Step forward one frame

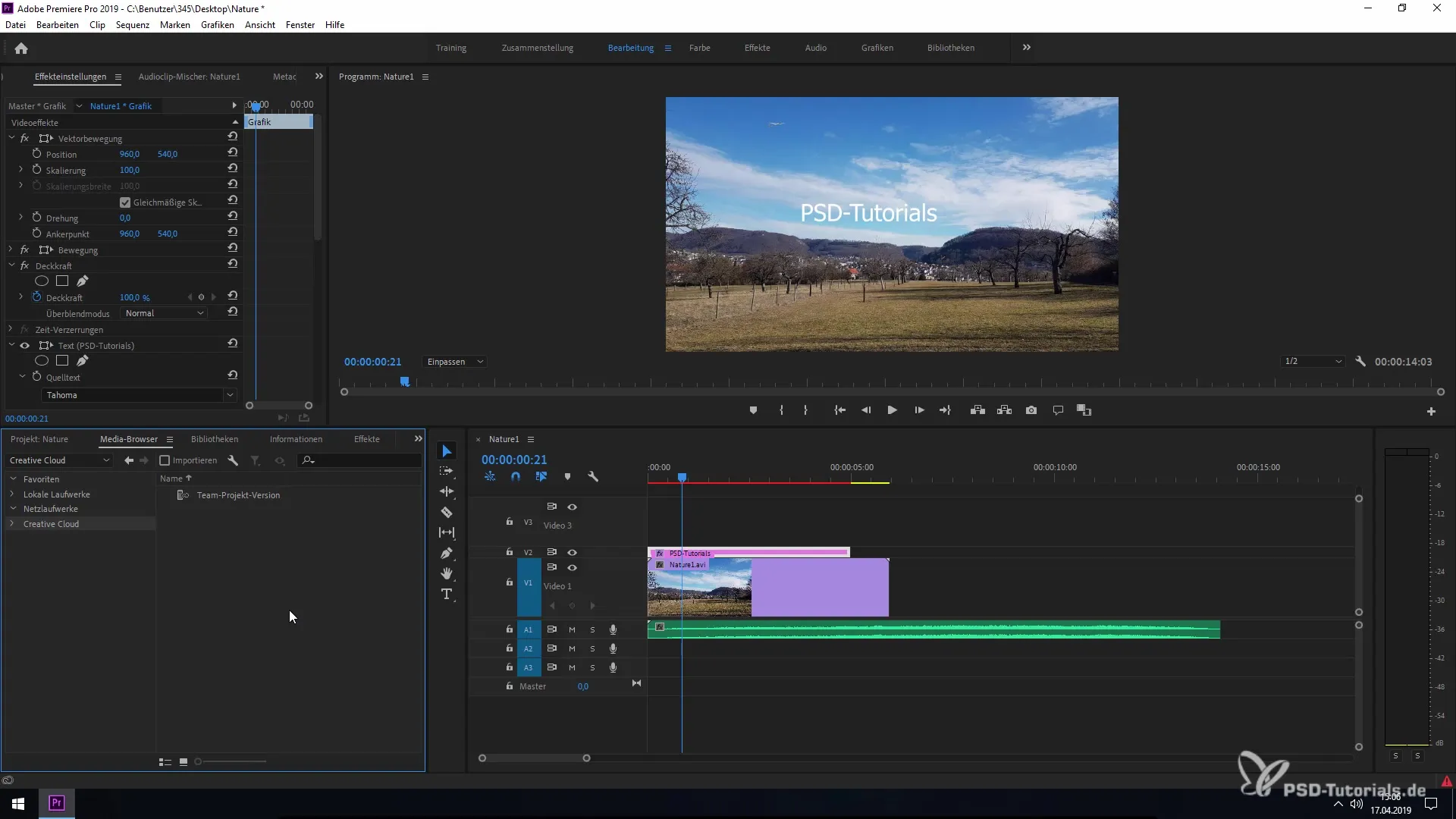(x=919, y=410)
